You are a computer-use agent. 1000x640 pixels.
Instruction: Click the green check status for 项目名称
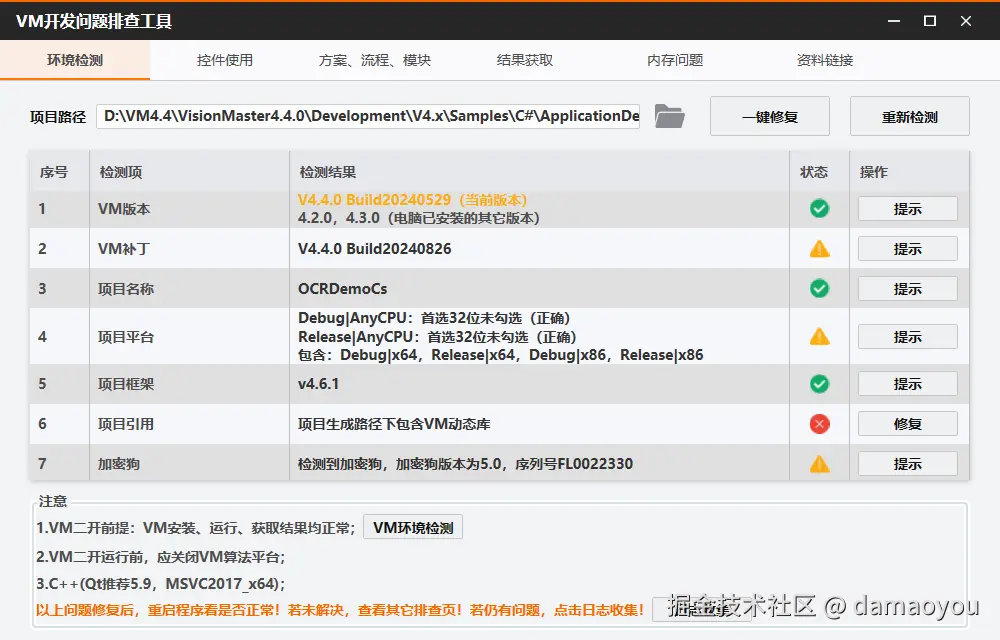point(820,289)
